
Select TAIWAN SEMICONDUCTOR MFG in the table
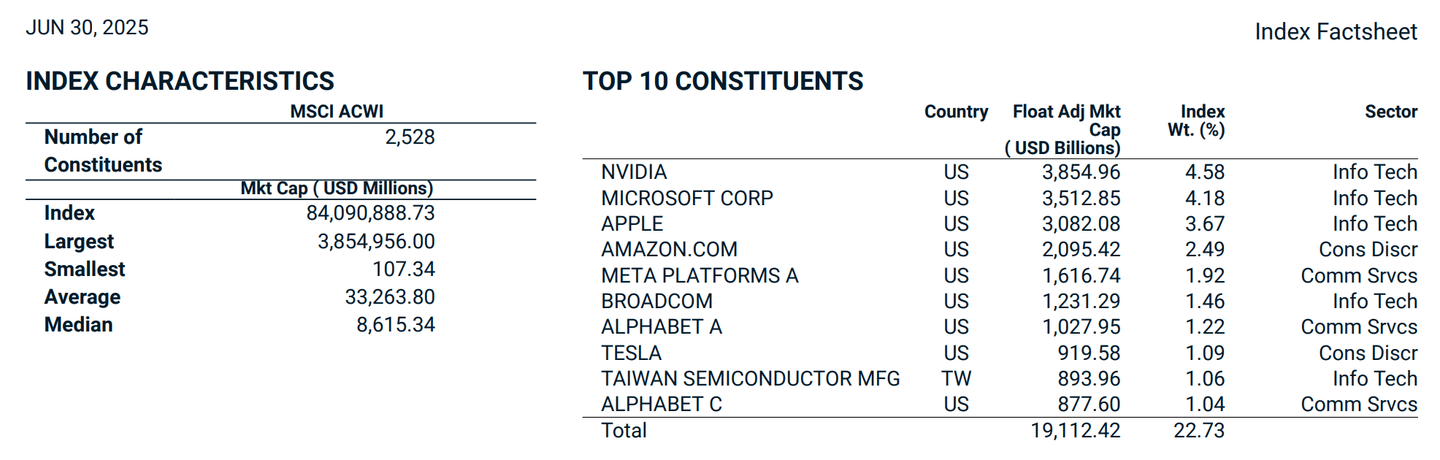coord(751,379)
